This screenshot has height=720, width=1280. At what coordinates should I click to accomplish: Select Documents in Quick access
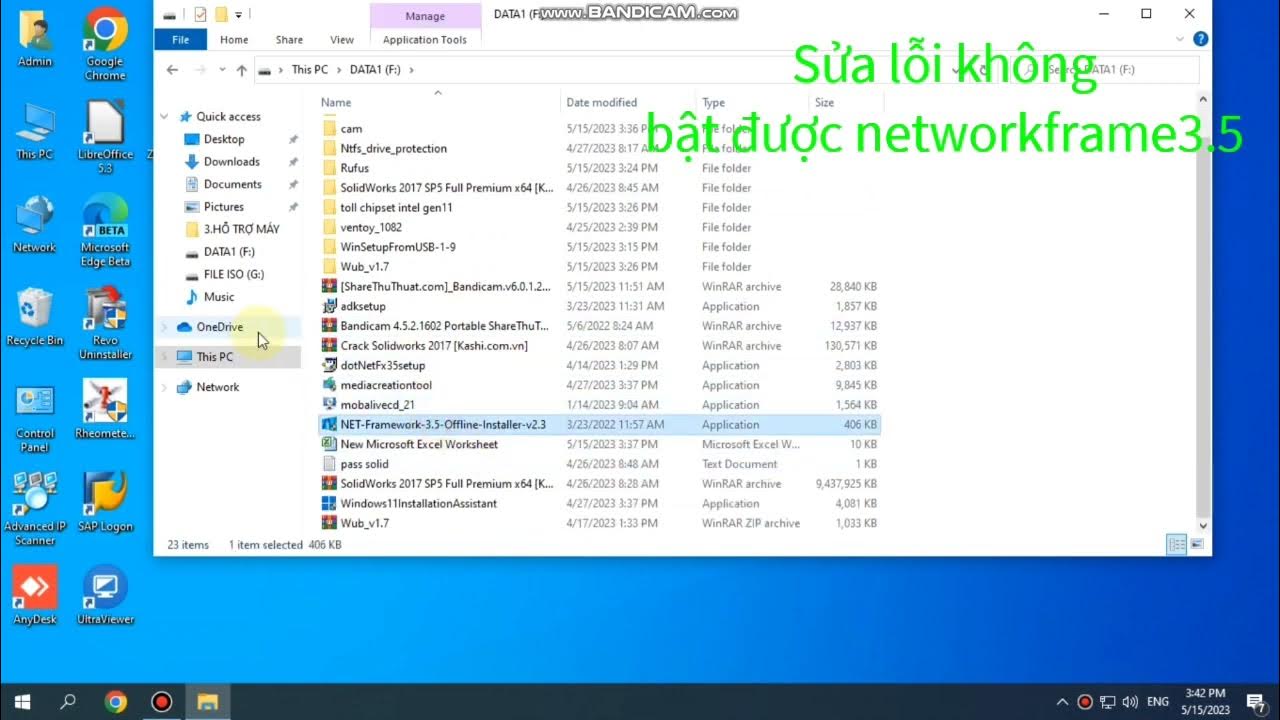(232, 184)
